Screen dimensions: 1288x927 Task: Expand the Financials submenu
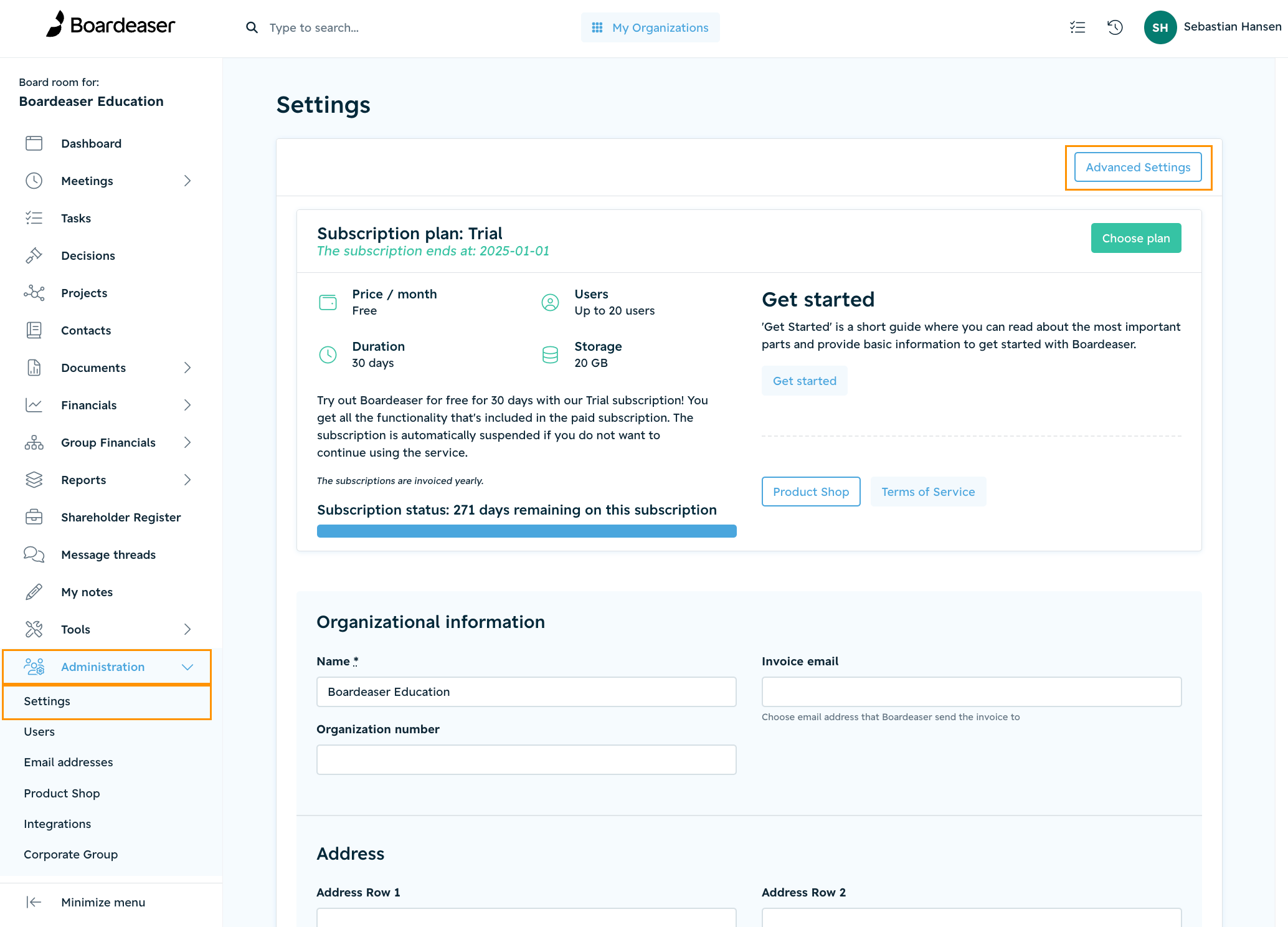pos(187,405)
